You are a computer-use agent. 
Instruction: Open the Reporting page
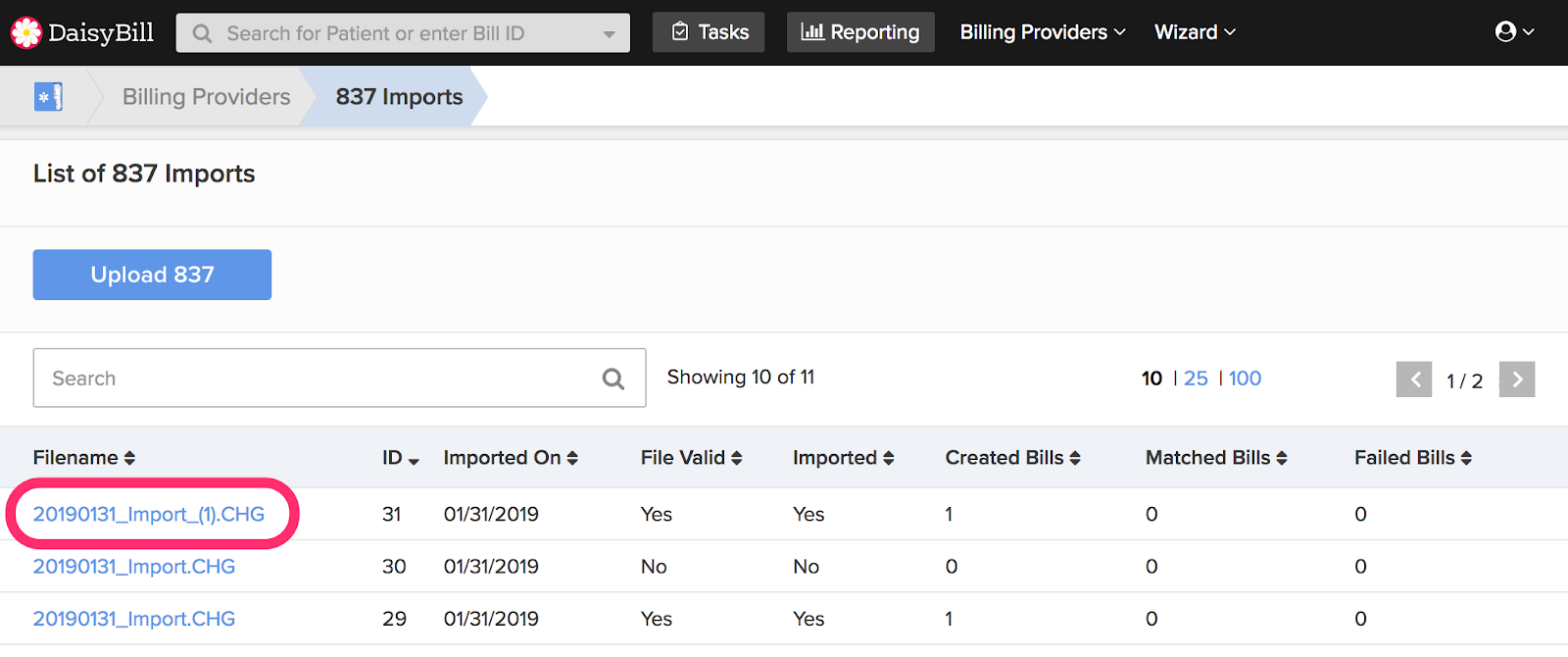[860, 32]
